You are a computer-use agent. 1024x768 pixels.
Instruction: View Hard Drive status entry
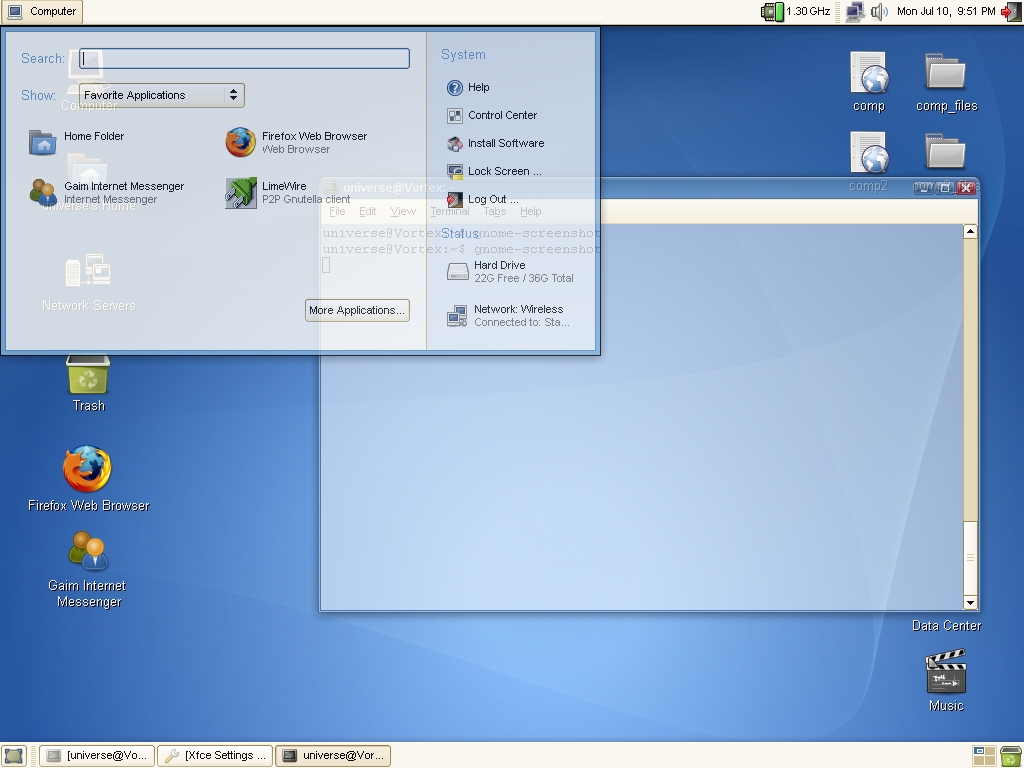point(510,271)
